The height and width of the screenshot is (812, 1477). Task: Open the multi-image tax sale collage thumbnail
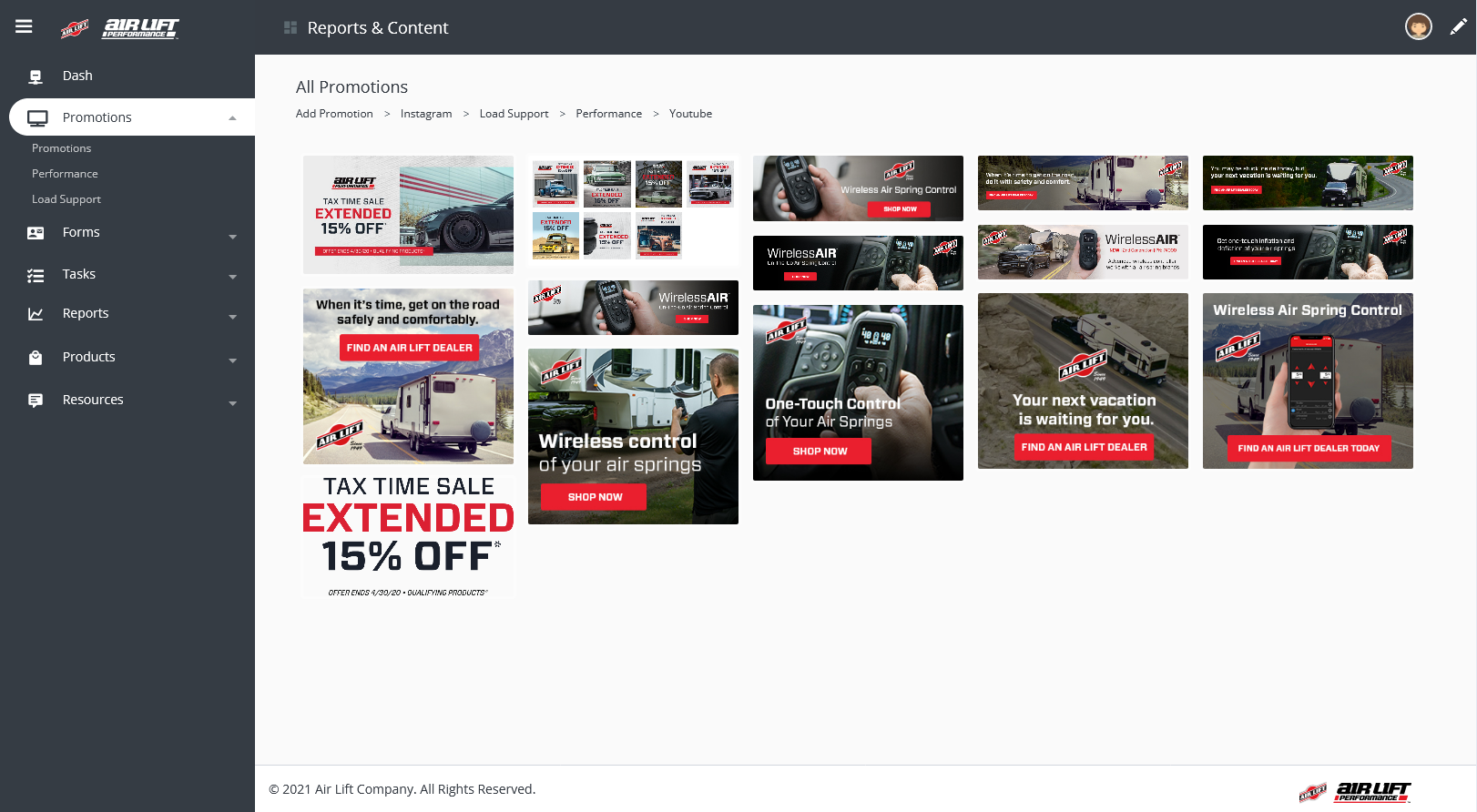(633, 211)
